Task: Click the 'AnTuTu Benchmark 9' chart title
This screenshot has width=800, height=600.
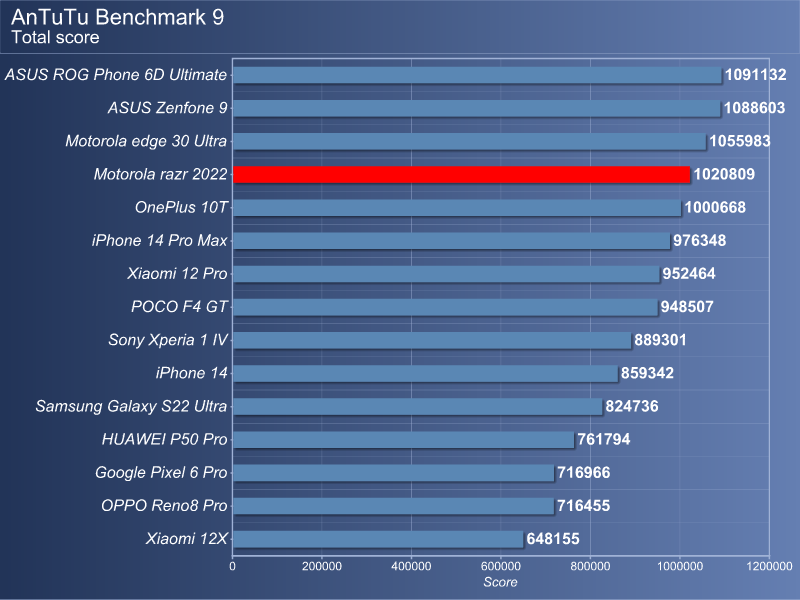Action: coord(117,17)
